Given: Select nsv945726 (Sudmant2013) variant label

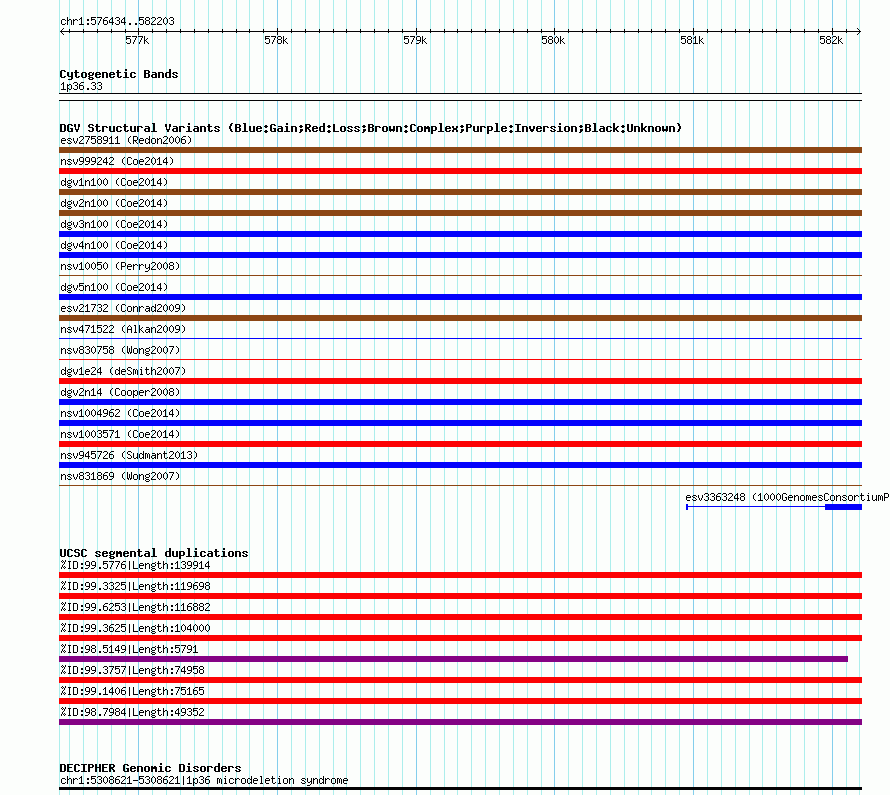Looking at the screenshot, I should point(129,455).
